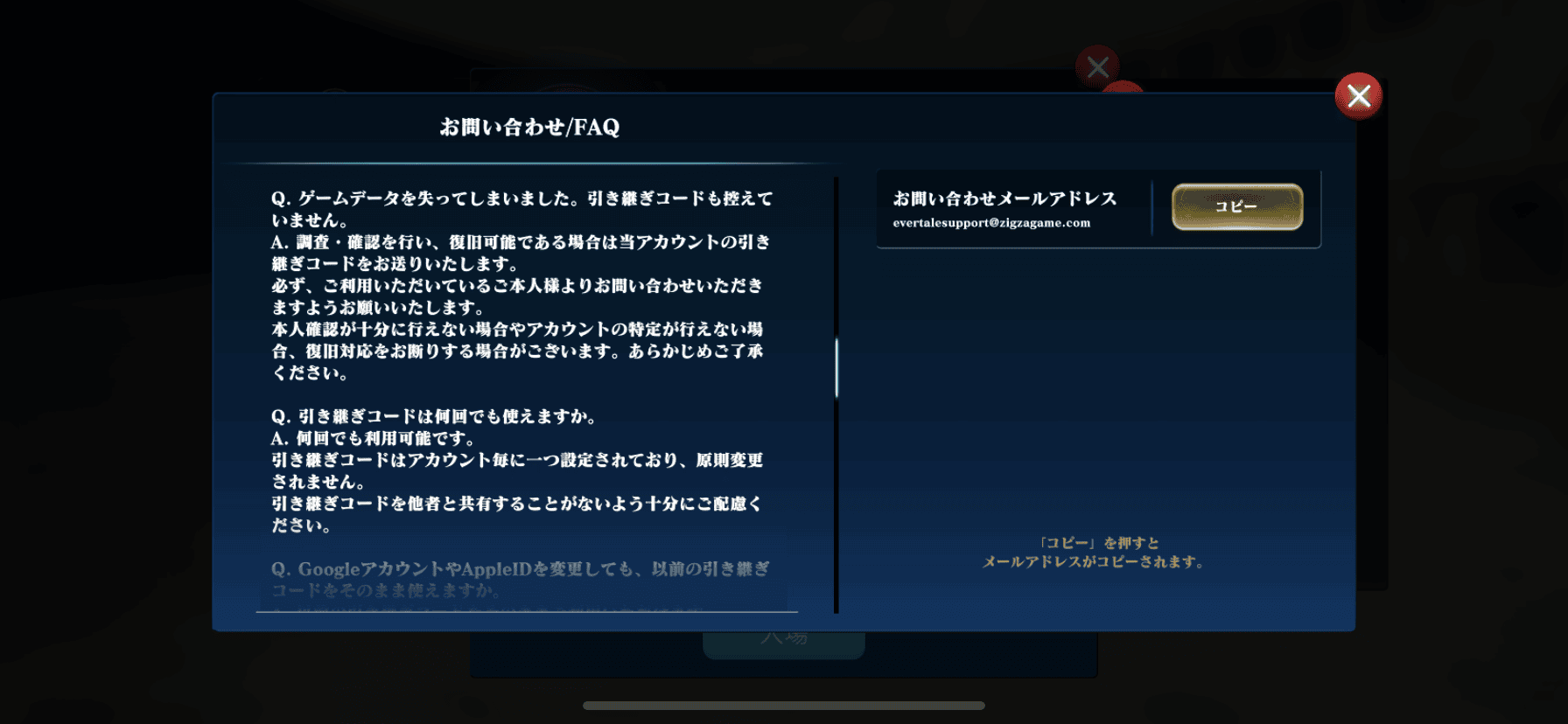Click the paragraph starting with 必ず、ご利用いただいている

(x=516, y=296)
